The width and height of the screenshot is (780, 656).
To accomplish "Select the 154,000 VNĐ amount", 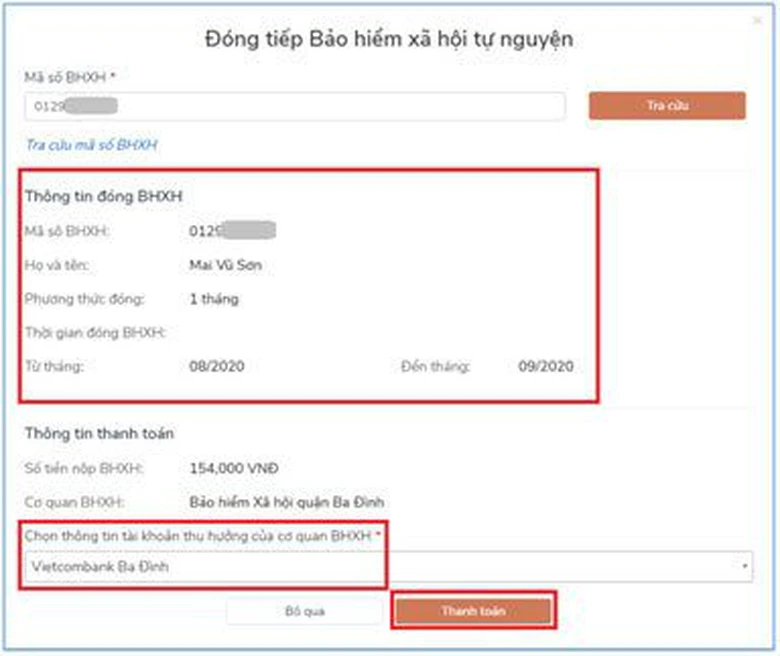I will pos(234,467).
